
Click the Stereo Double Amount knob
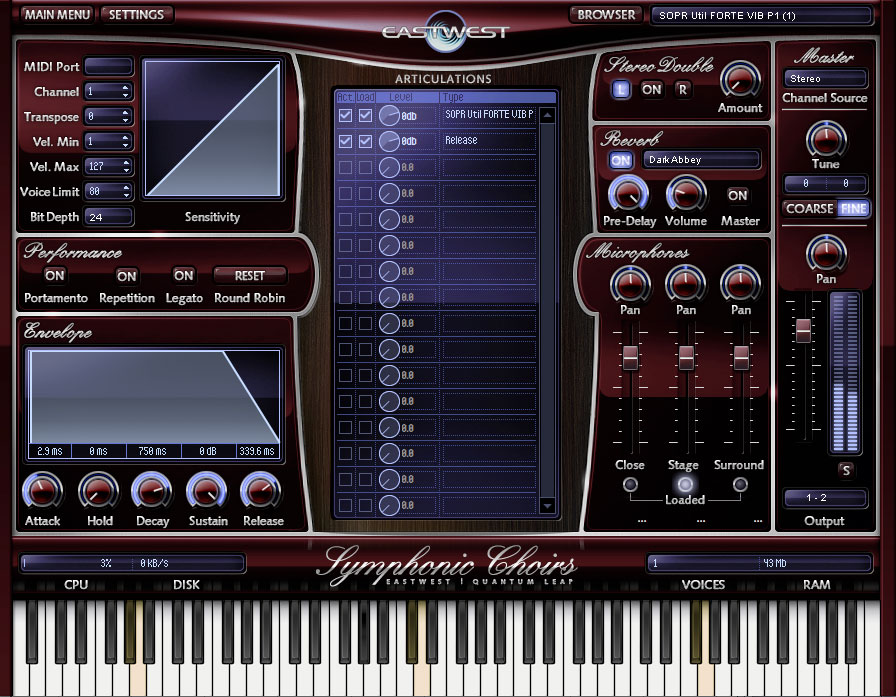pos(739,80)
